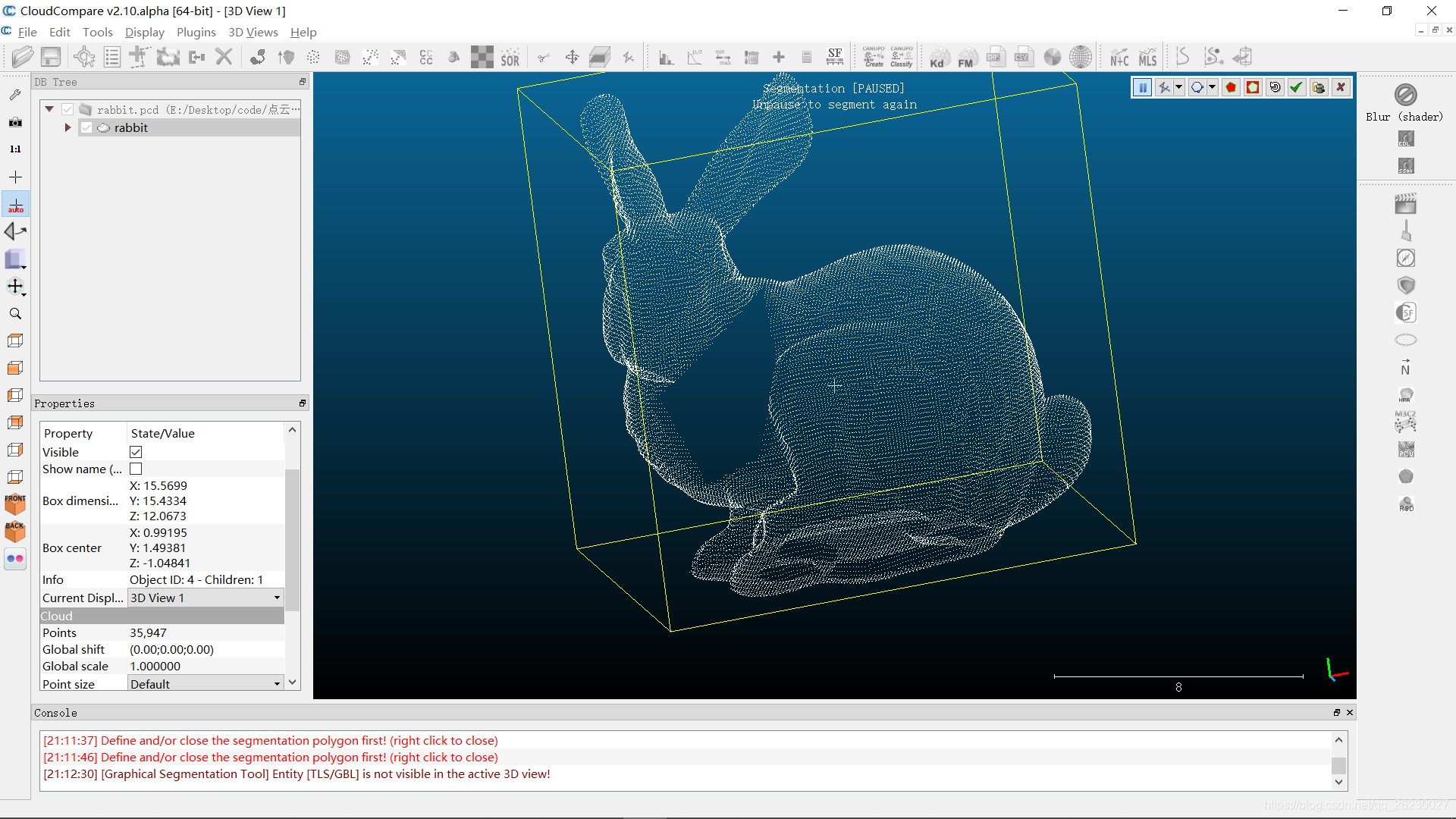Click the Properties panel scrollbar down arrow
Viewport: 1456px width, 819px height.
(x=292, y=682)
